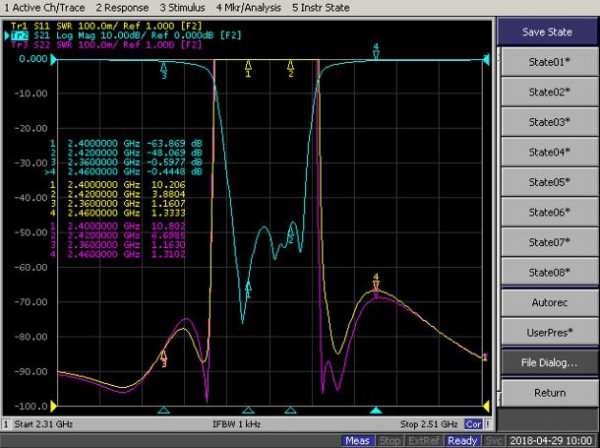Click cyan marker 4 at top of S21 trace
600x448 pixels.
pos(376,52)
